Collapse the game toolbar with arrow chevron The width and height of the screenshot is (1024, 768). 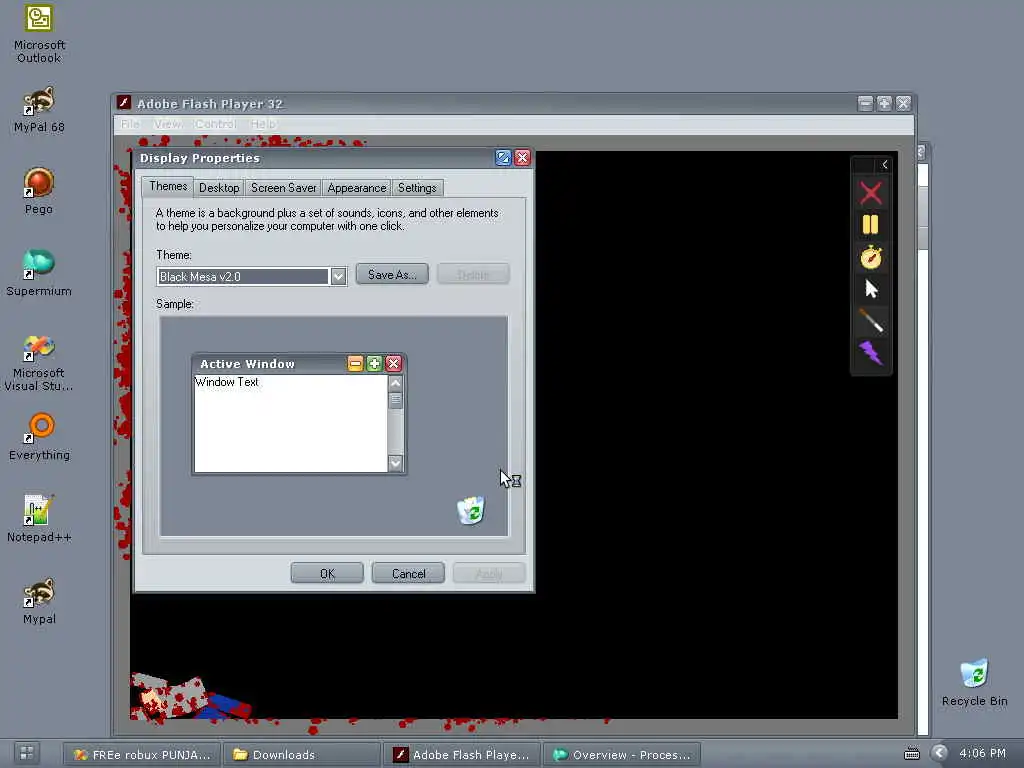tap(884, 165)
